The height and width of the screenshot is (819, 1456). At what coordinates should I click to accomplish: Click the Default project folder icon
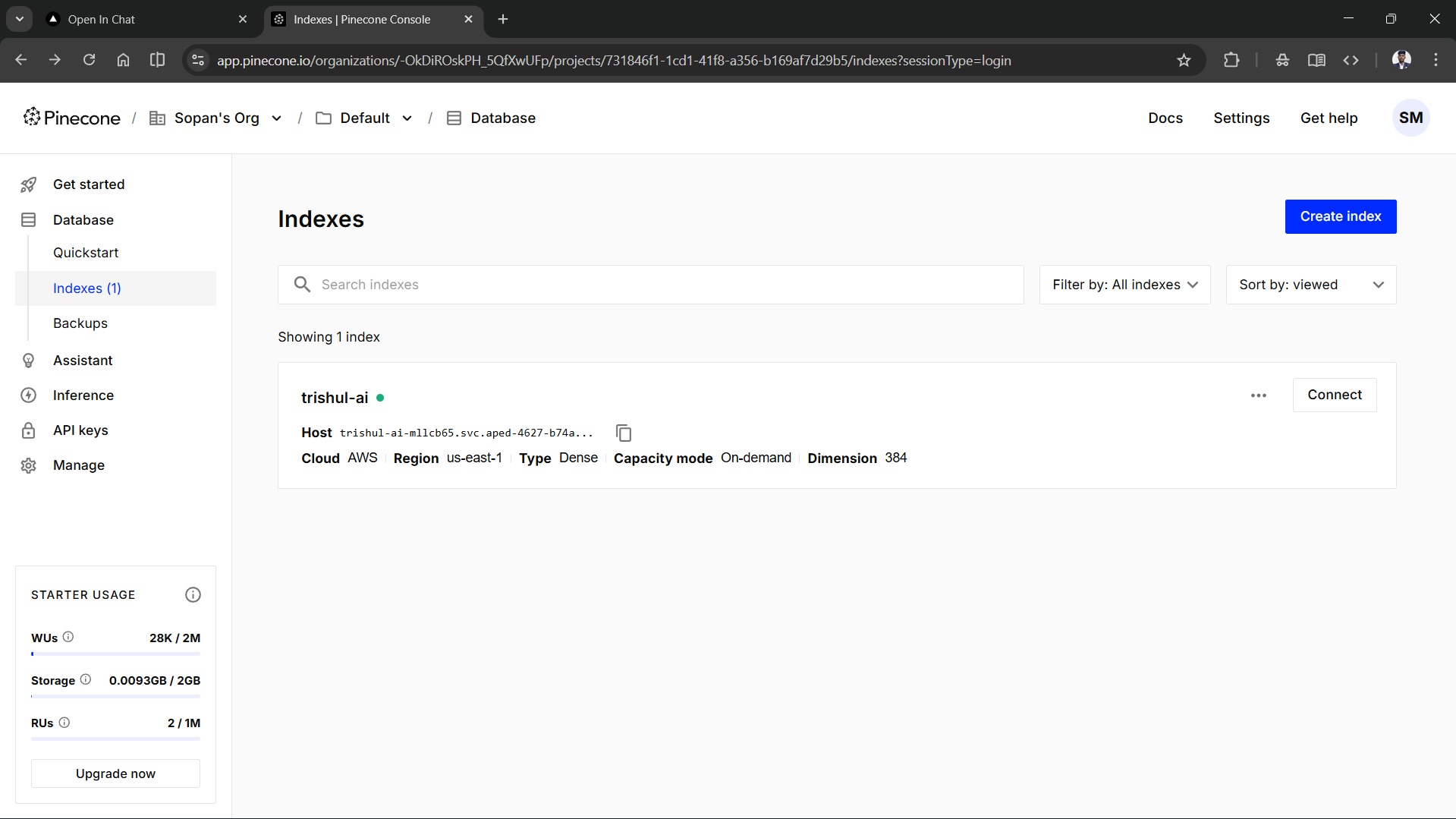point(323,118)
